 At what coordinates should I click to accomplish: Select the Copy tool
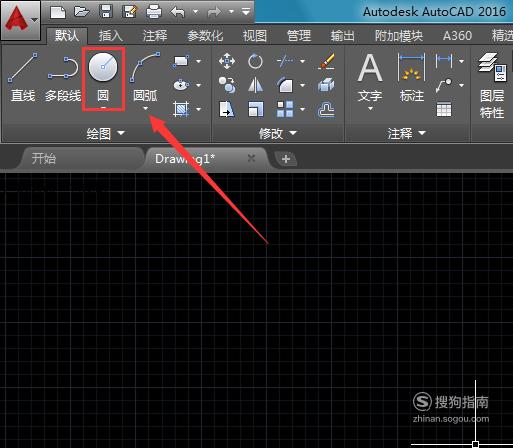[x=227, y=85]
